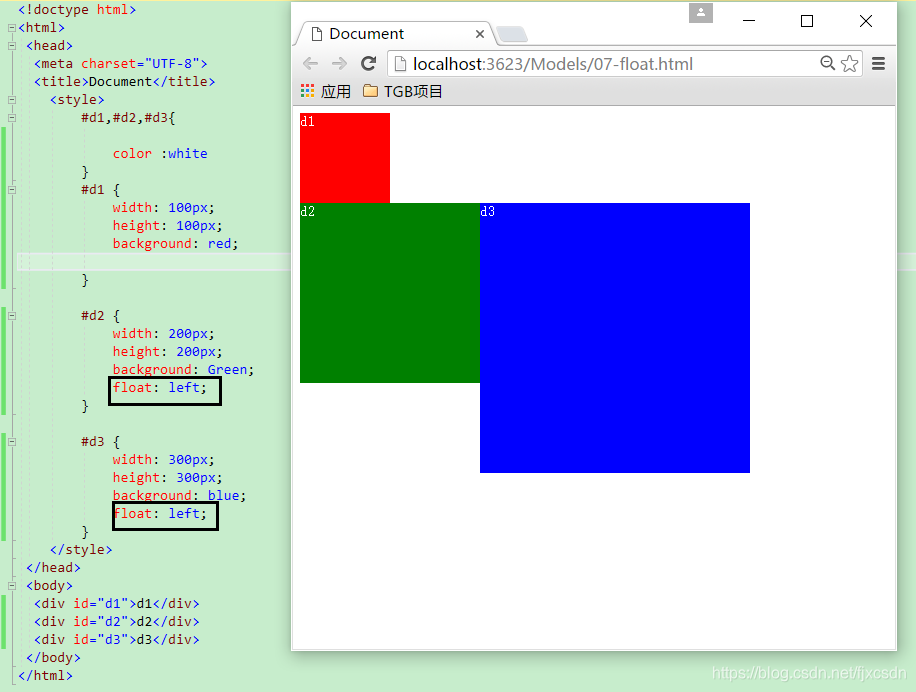
Task: Collapse the #d1,#d2,#d3 rule fold marker
Action: (12, 118)
